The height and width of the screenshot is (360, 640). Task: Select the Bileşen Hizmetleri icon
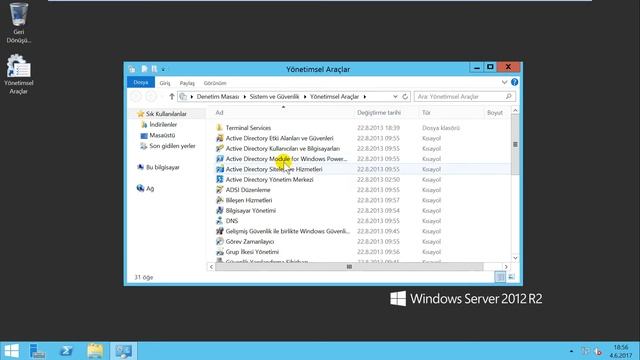point(219,200)
